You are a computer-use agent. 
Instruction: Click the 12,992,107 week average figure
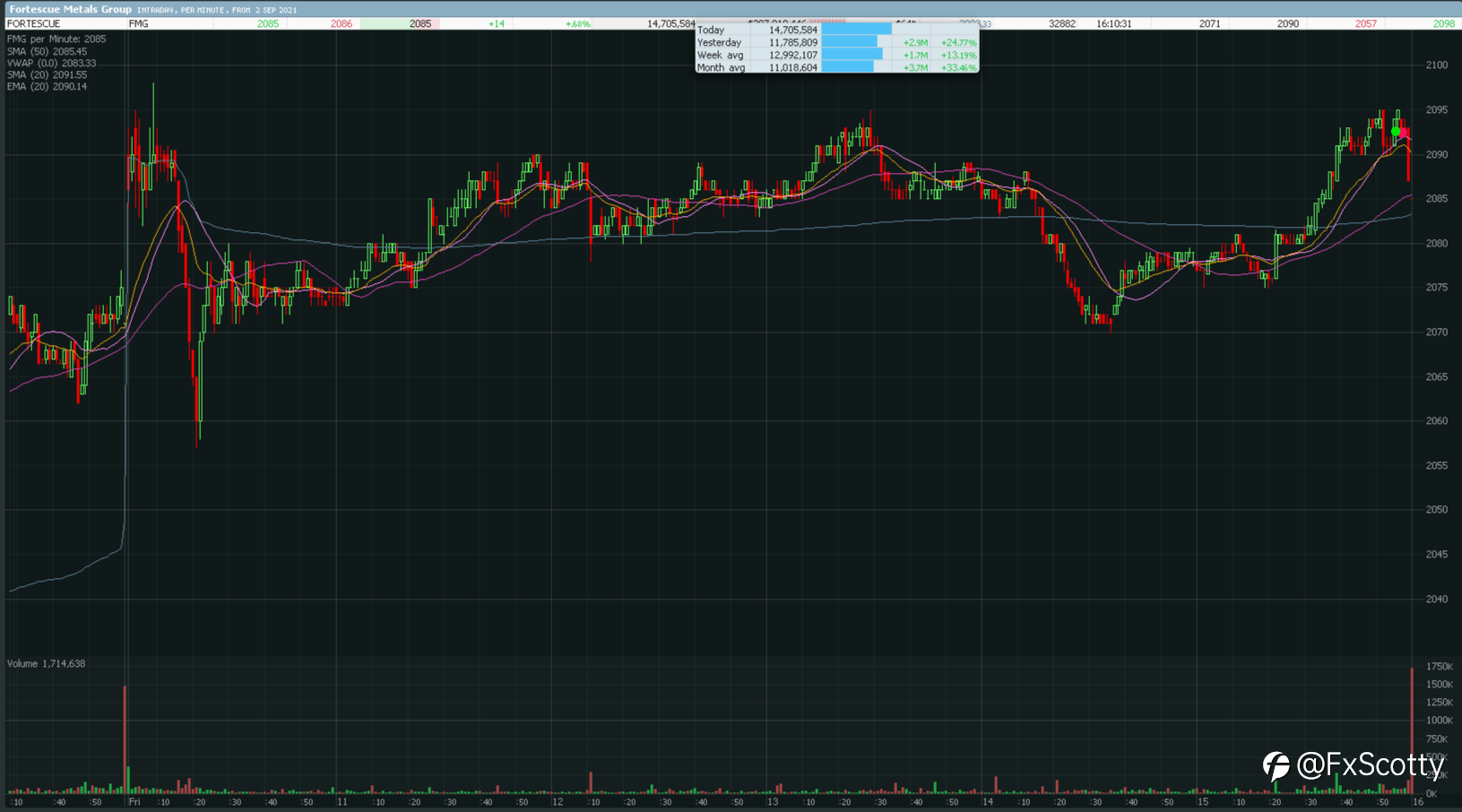[x=793, y=55]
